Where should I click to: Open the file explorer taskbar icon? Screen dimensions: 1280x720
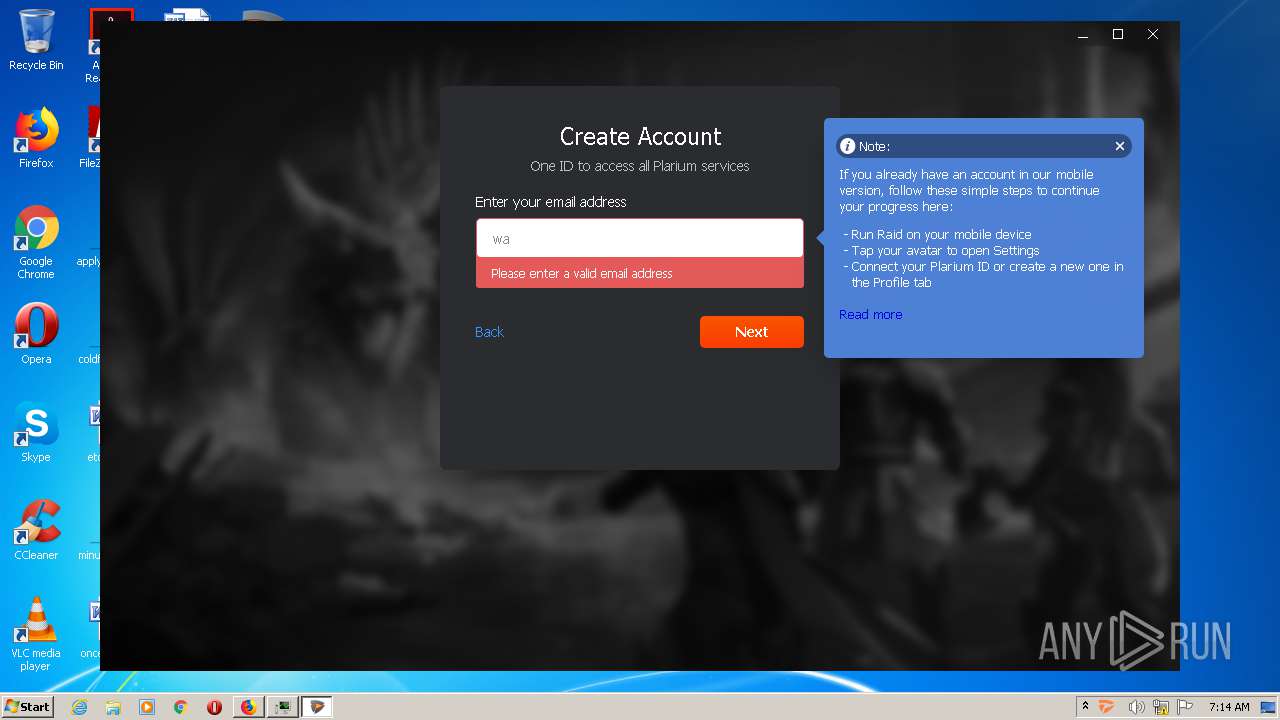point(113,707)
